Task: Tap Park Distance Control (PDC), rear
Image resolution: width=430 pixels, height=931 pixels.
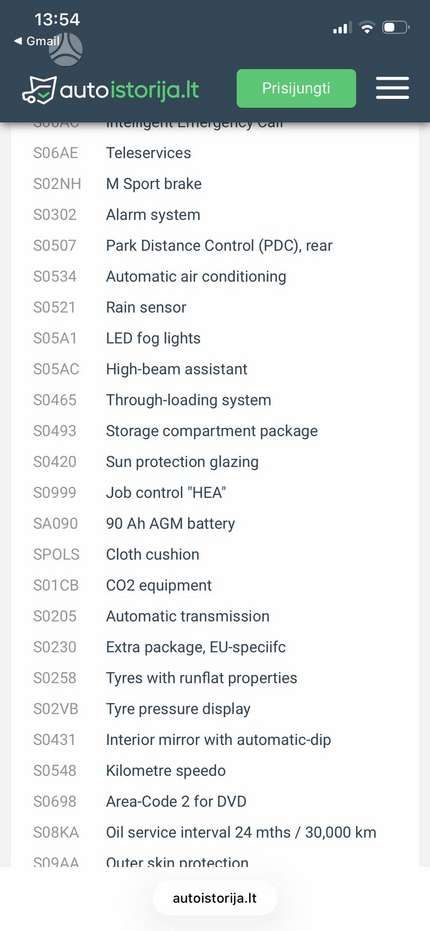Action: point(219,246)
